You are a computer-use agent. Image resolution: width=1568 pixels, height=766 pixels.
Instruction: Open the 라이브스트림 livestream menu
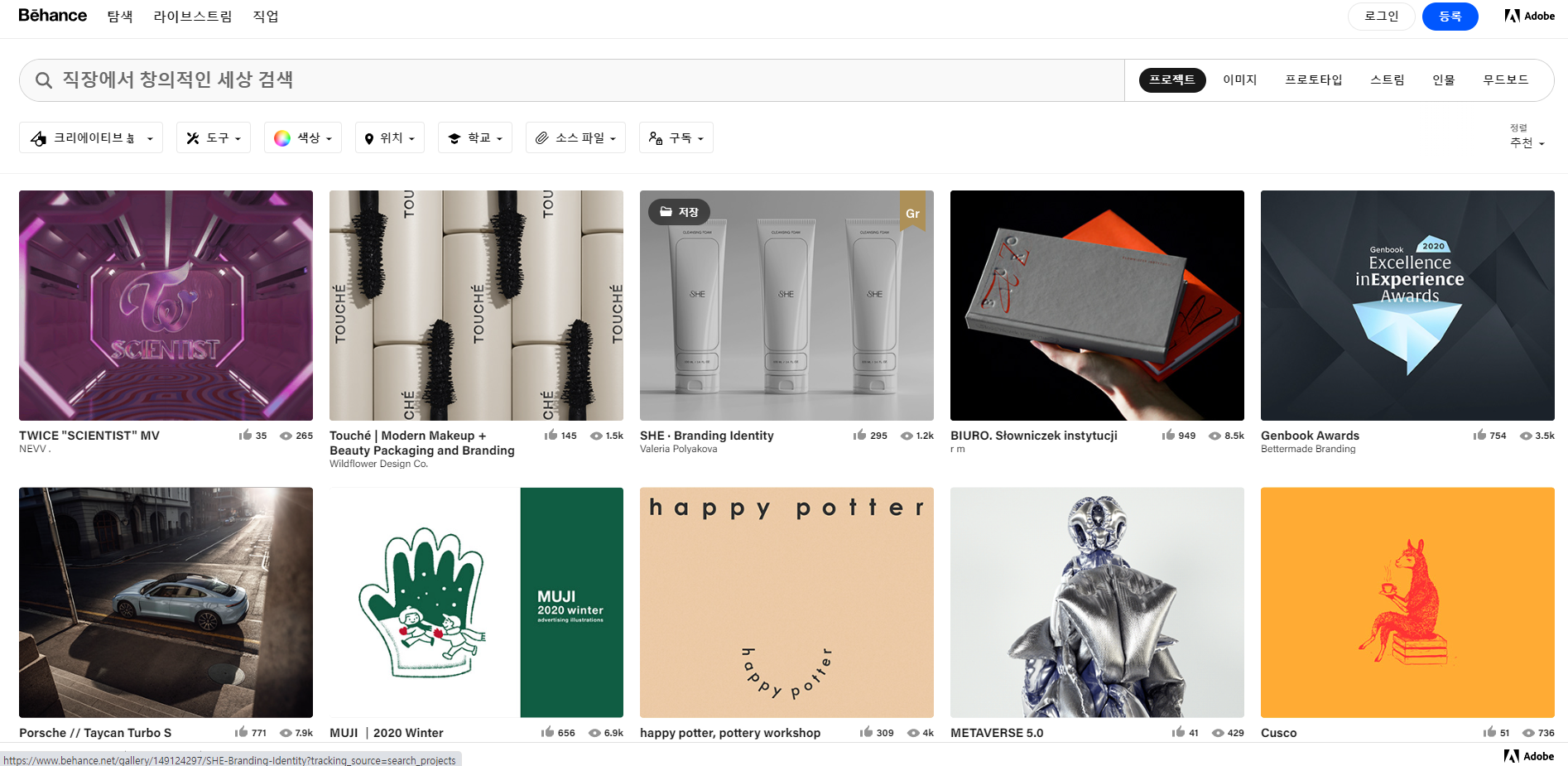click(x=193, y=17)
